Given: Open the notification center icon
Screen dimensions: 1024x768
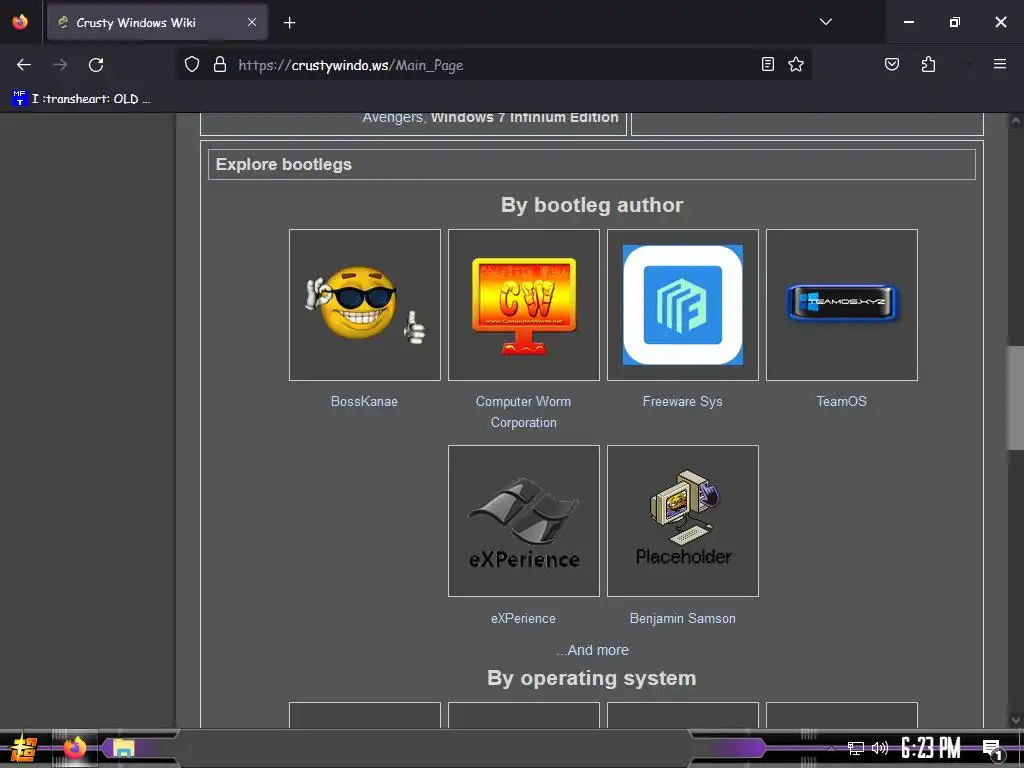Looking at the screenshot, I should point(992,750).
